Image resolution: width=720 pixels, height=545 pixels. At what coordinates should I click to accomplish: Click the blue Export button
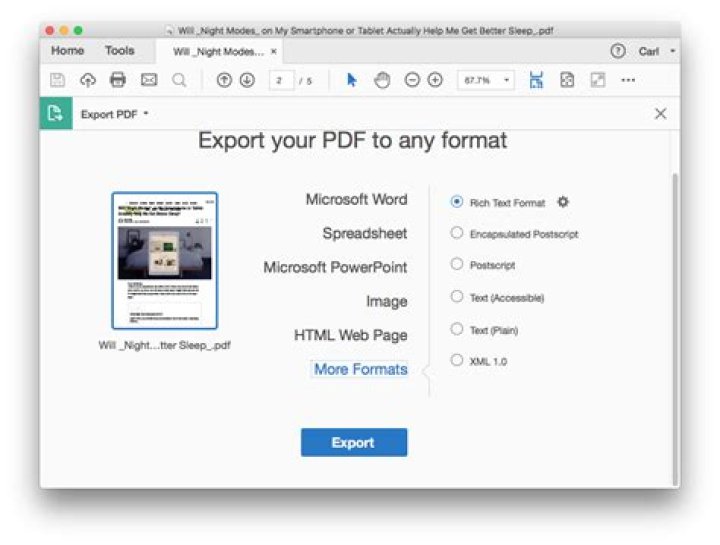(x=354, y=442)
